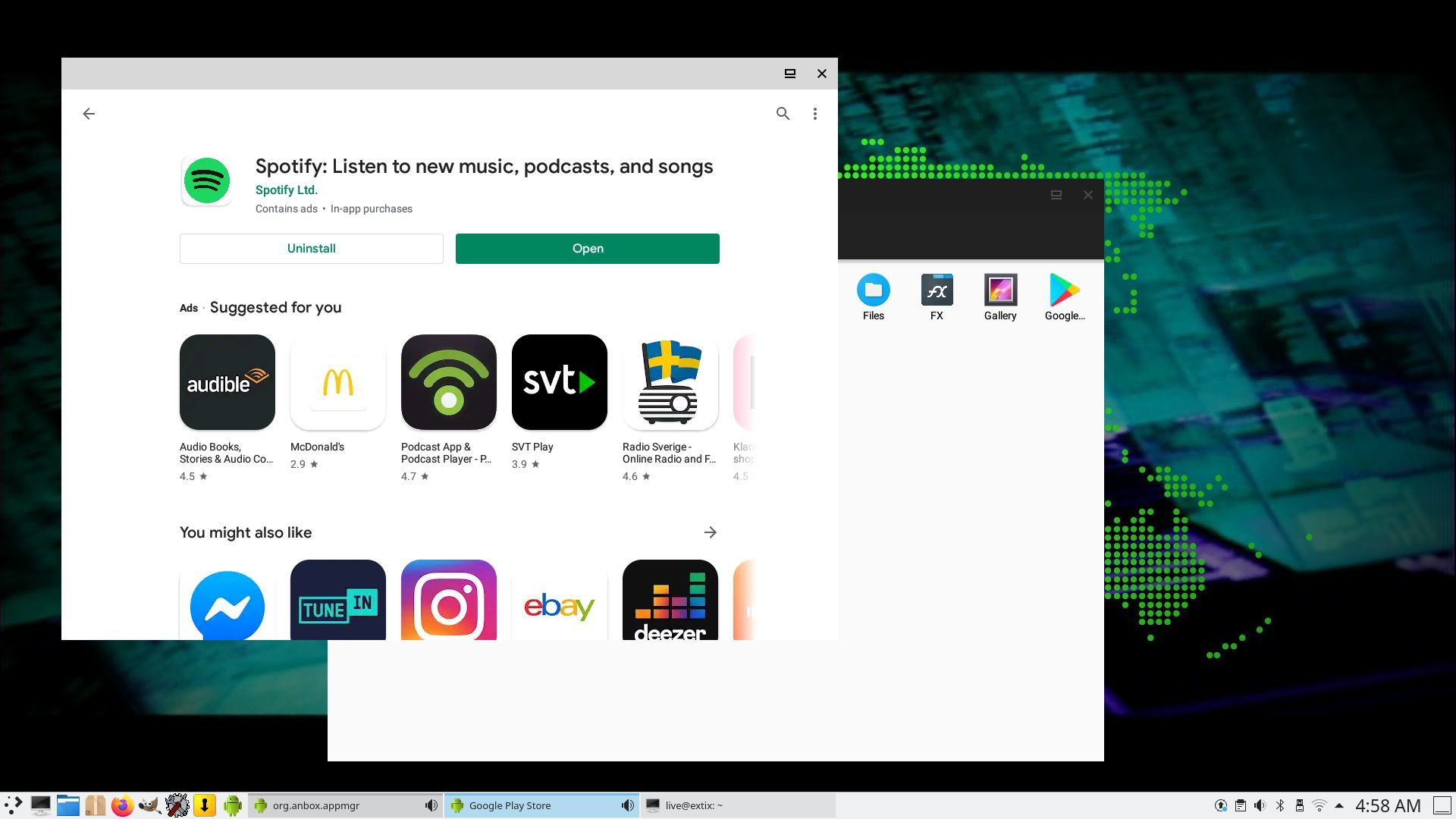Click the yellow download arrow icon in taskbar
Image resolution: width=1456 pixels, height=819 pixels.
tap(204, 805)
